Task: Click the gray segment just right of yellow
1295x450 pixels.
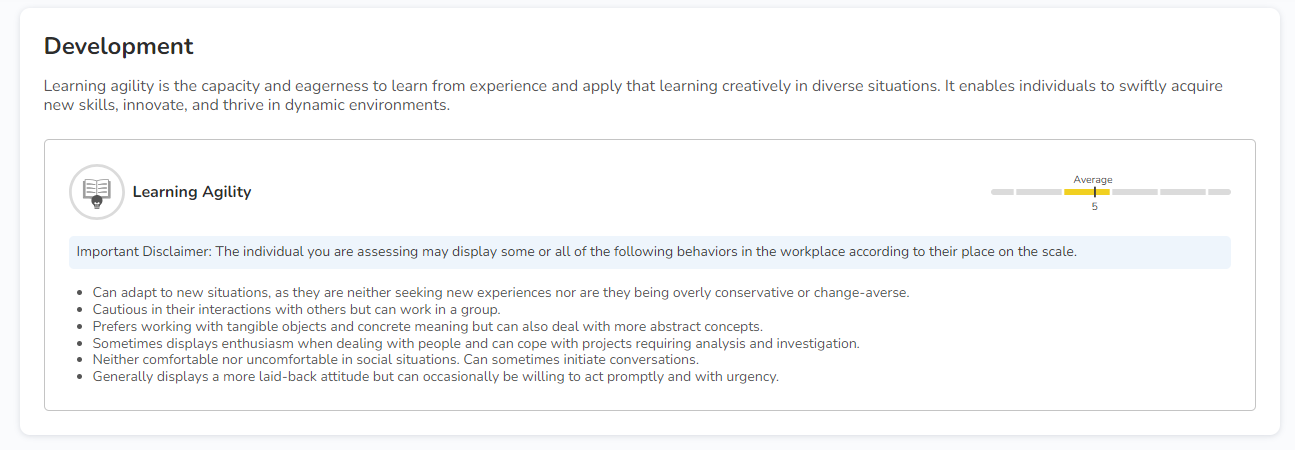Action: [x=1134, y=191]
